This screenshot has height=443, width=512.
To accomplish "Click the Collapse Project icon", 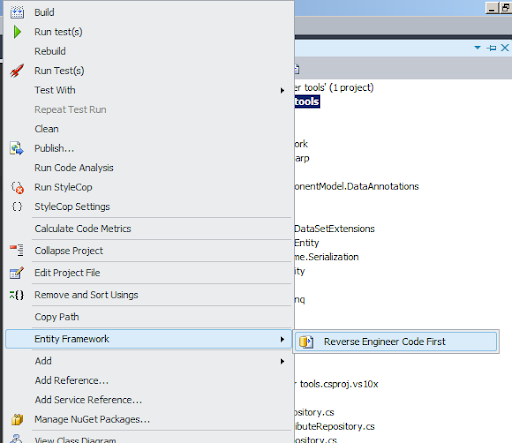I will click(x=17, y=250).
